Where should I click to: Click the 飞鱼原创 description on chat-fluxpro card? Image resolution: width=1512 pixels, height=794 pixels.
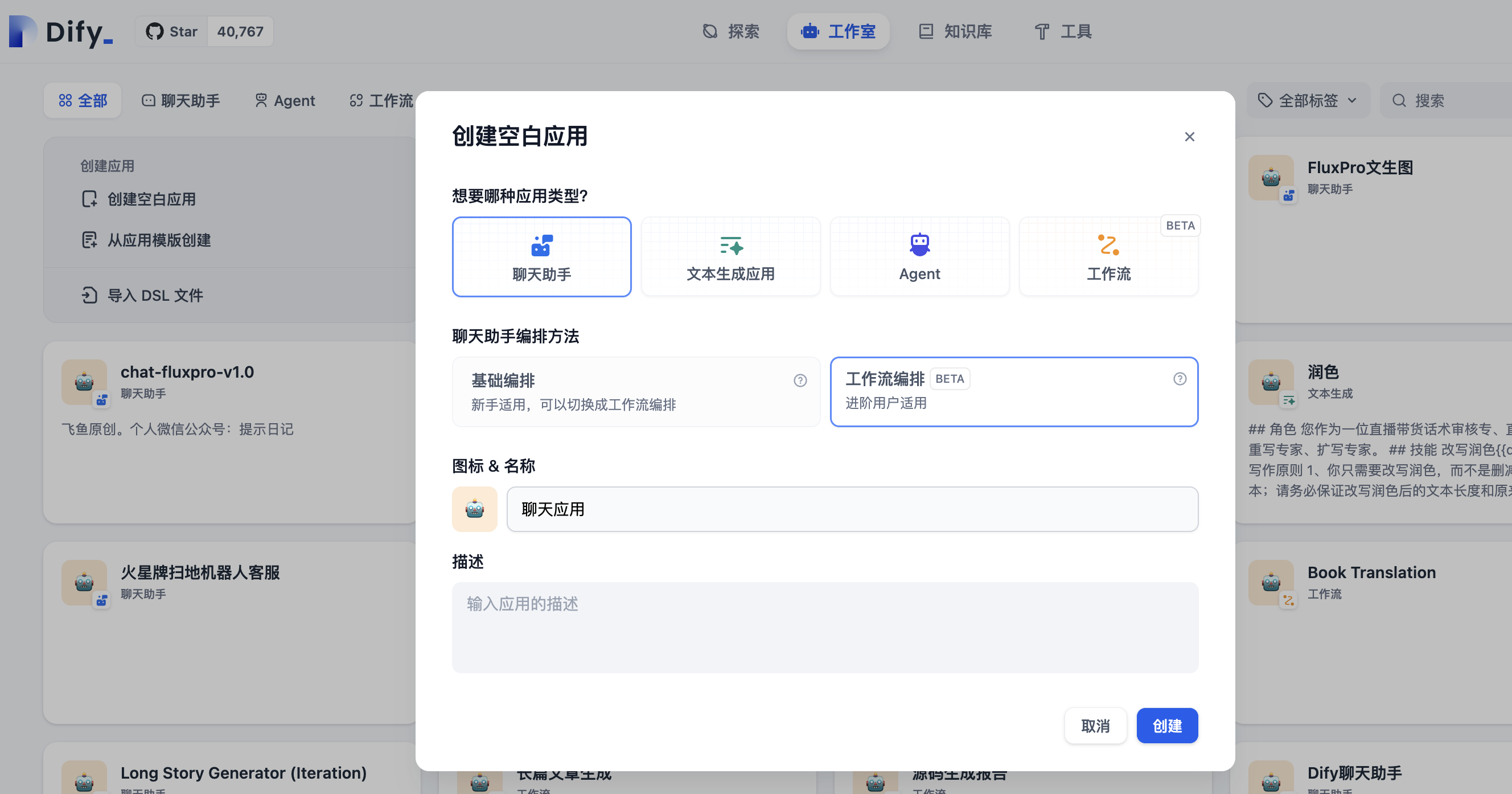[x=177, y=429]
